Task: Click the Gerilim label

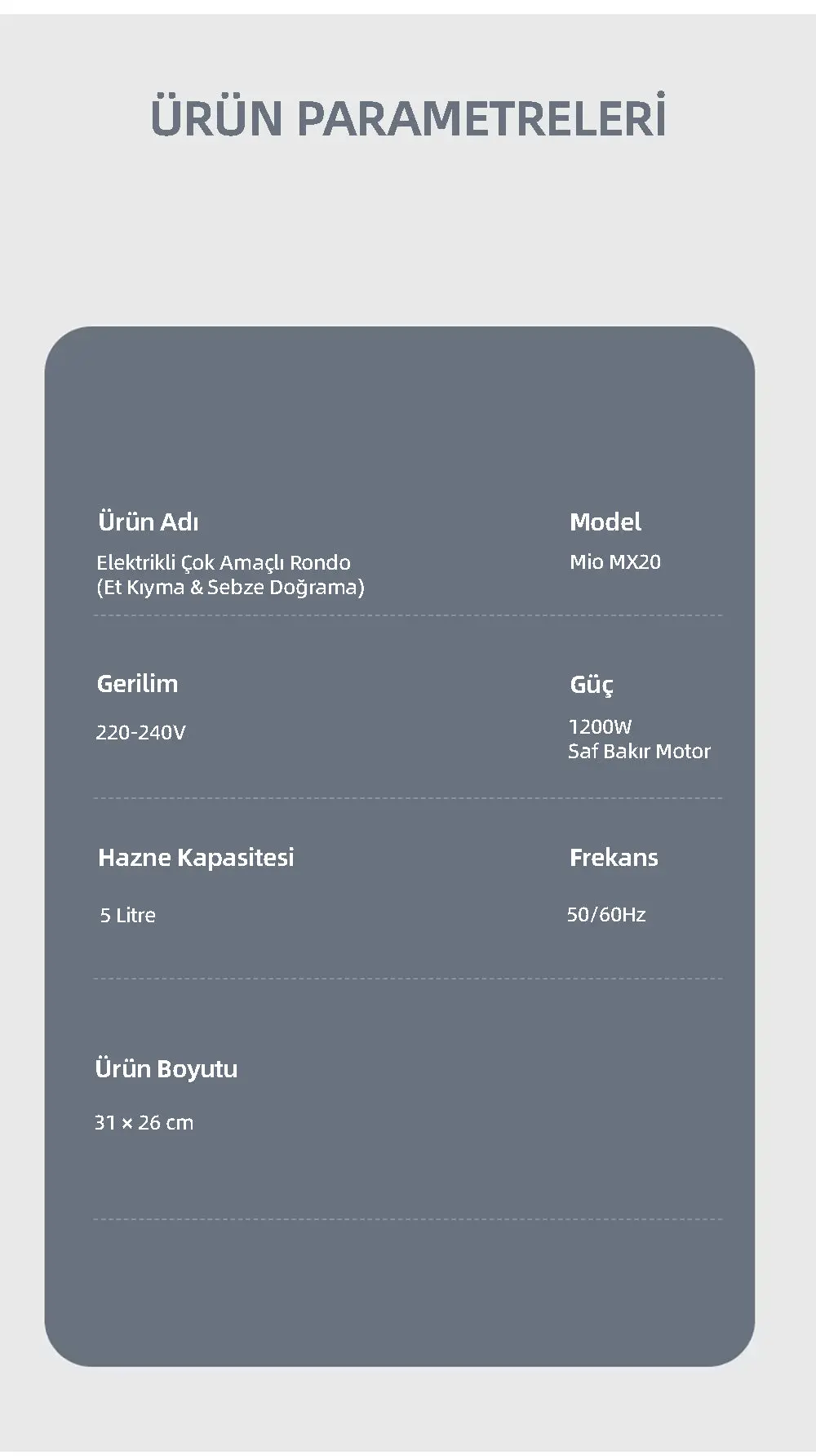Action: pos(137,683)
